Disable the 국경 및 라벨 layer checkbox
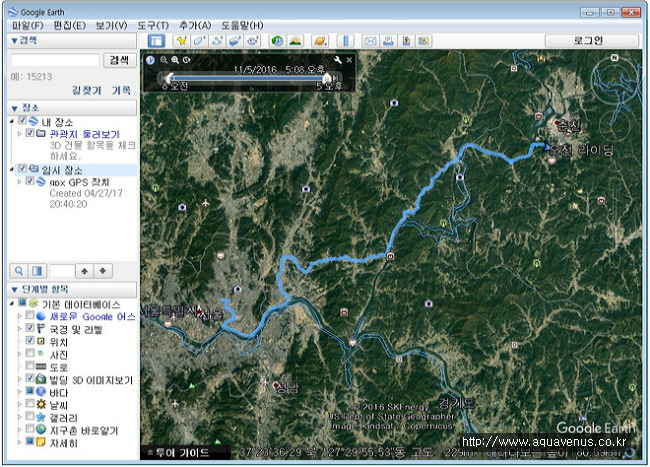The width and height of the screenshot is (650, 467). coord(30,328)
